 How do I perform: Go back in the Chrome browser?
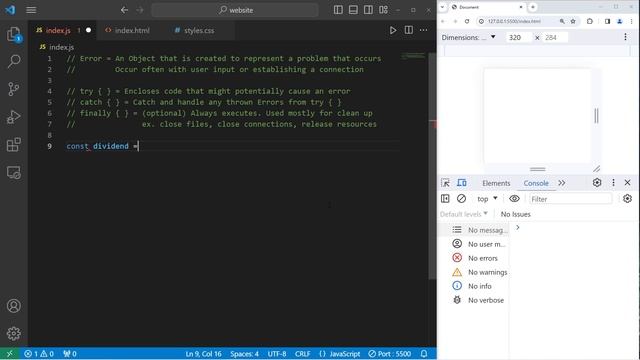click(x=443, y=21)
